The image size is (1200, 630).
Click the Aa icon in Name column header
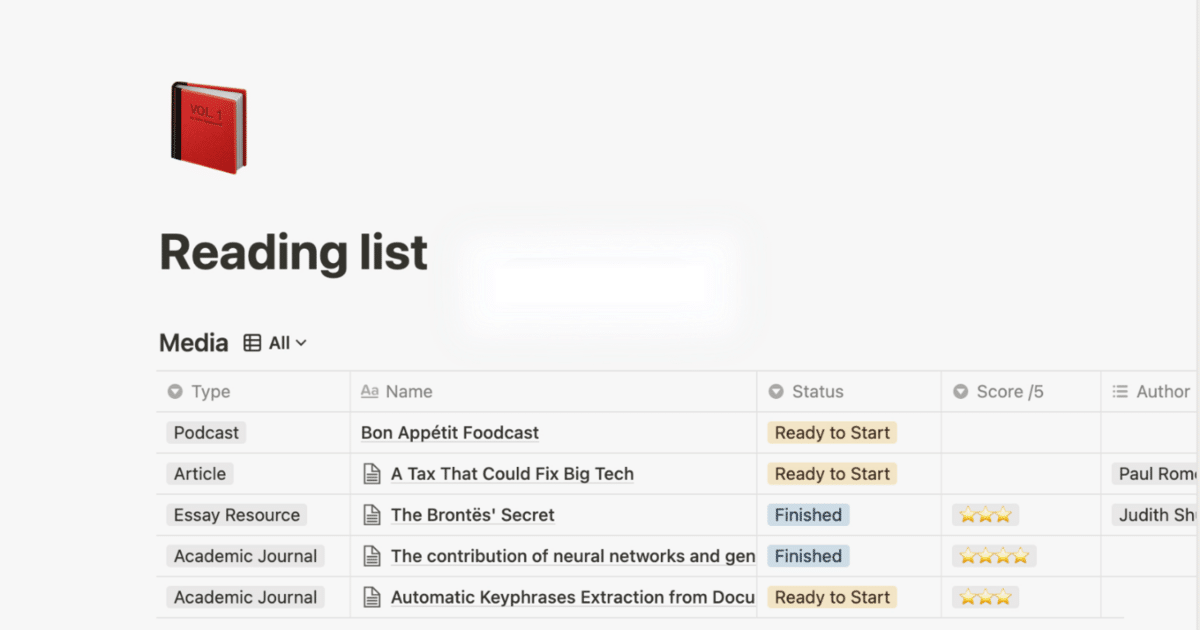(369, 392)
